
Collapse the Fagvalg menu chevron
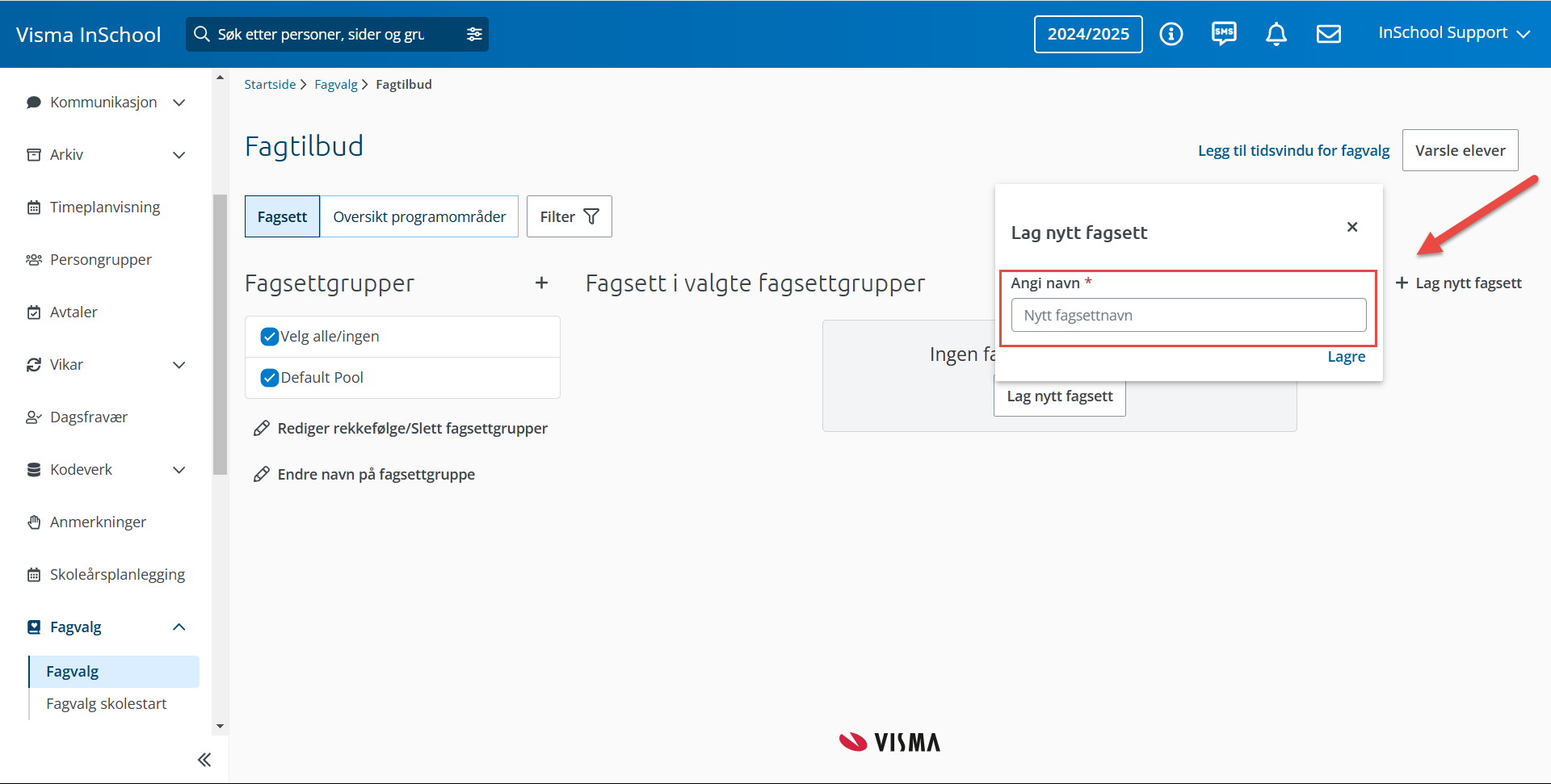click(179, 627)
